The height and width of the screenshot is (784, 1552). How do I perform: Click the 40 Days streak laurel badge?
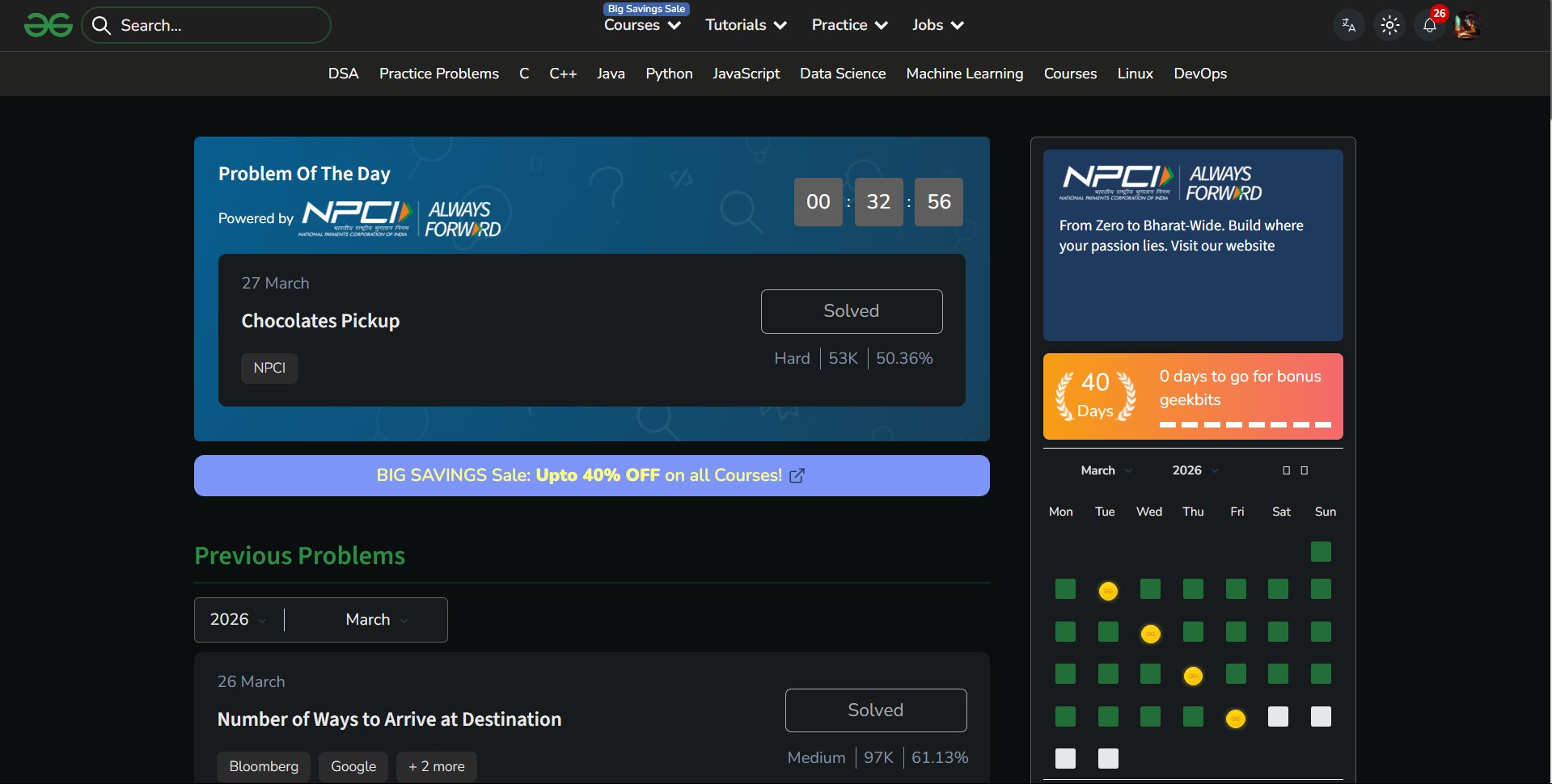1096,396
